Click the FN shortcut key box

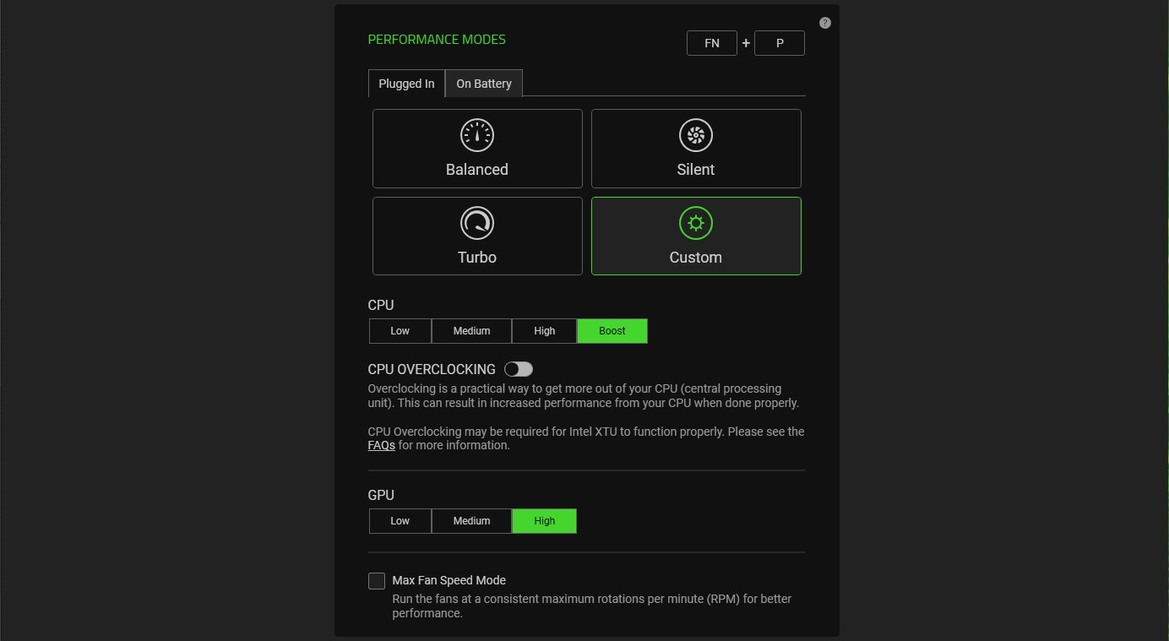click(712, 43)
